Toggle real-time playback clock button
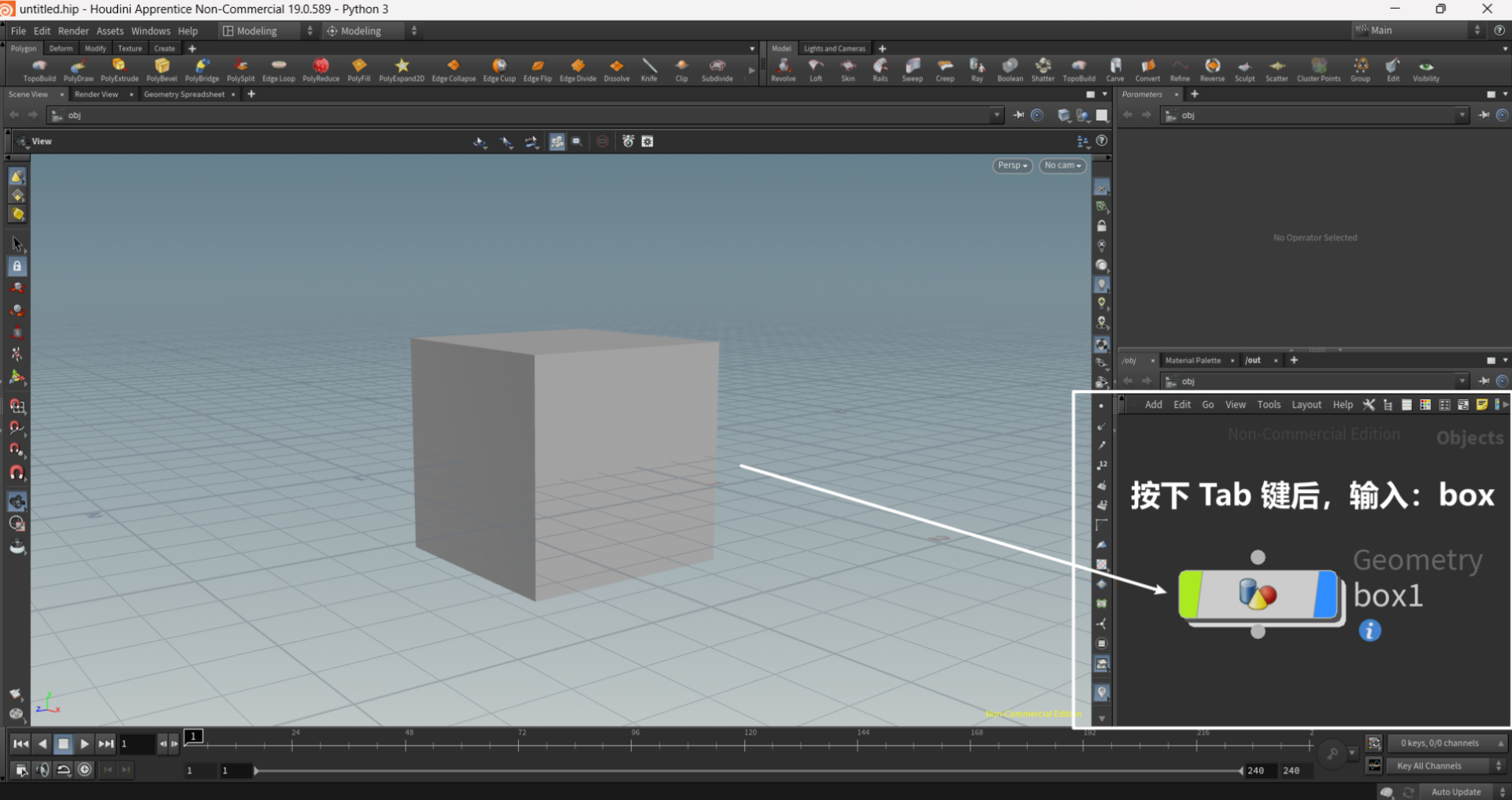Screen dimensions: 1512x800 [85, 770]
